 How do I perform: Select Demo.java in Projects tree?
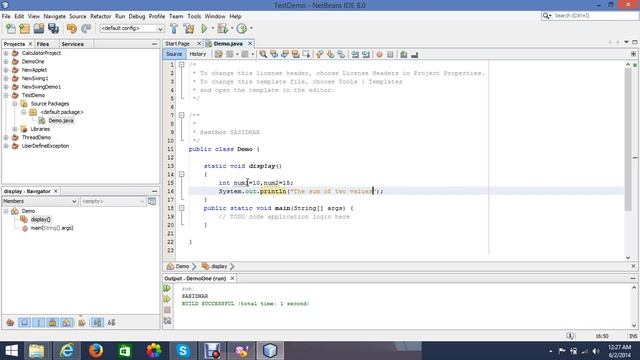(61, 120)
